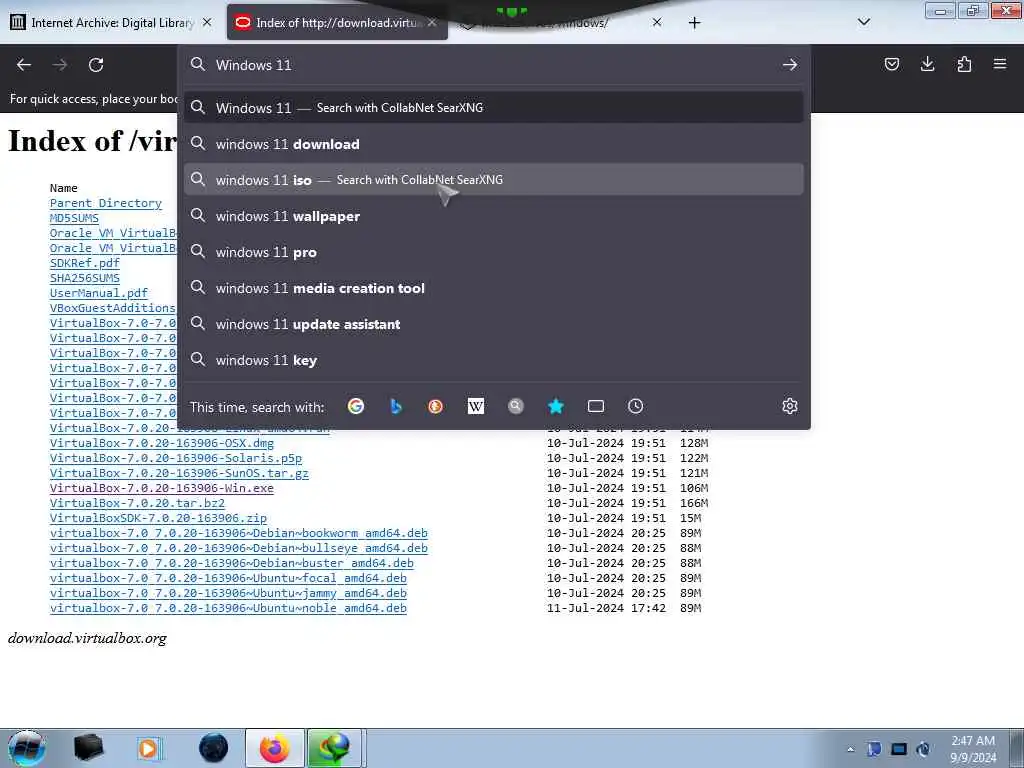Download the Debian bookworm amd64.deb package
This screenshot has height=768, width=1024.
[238, 534]
